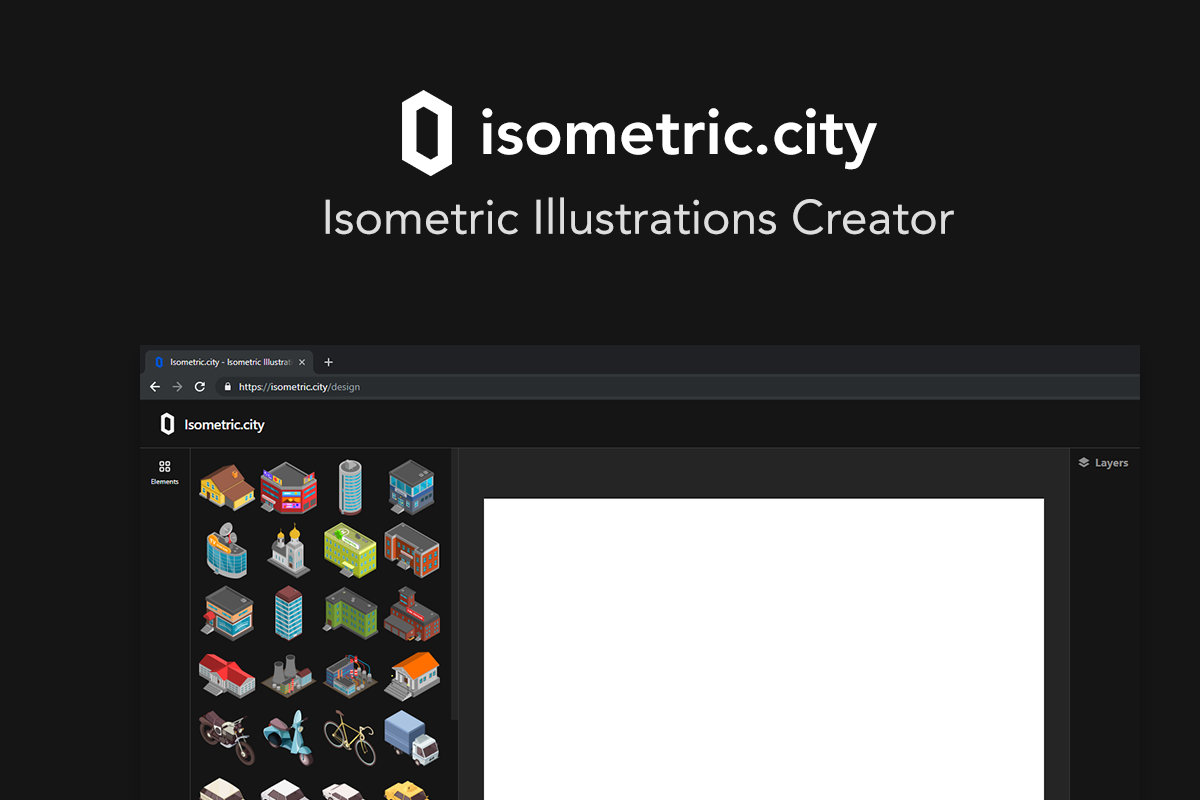
Task: Close the Isometric.city browser tab
Action: click(302, 362)
